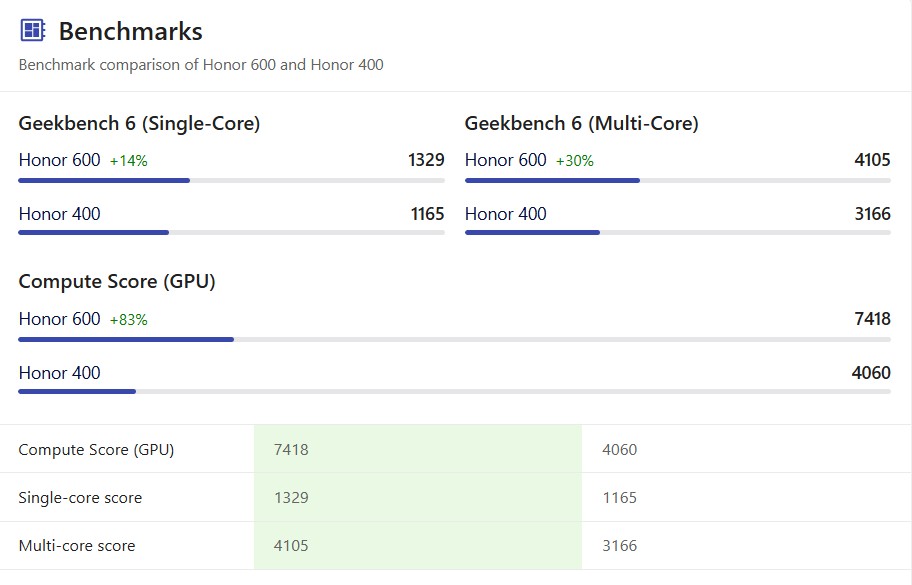Click the single-core score 1165 in chart
This screenshot has height=585, width=912.
coord(427,214)
